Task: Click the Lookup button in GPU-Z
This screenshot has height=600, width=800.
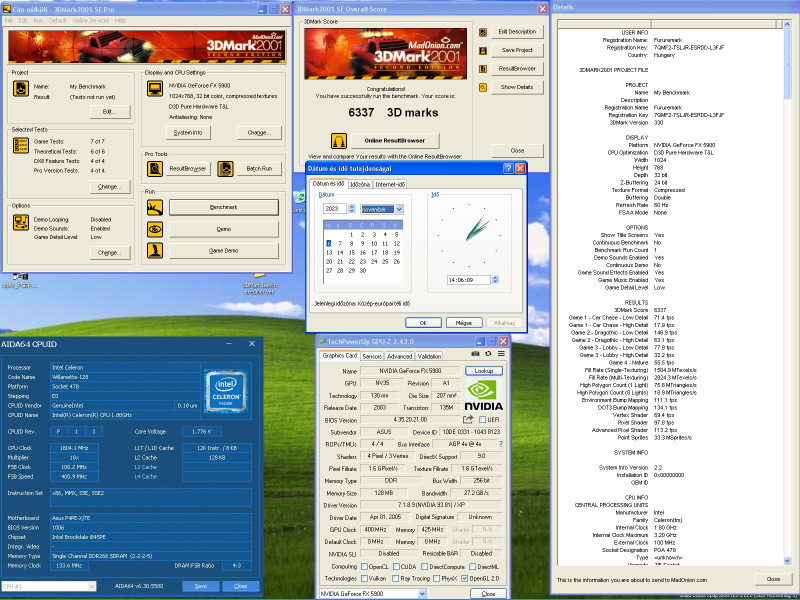Action: point(483,371)
